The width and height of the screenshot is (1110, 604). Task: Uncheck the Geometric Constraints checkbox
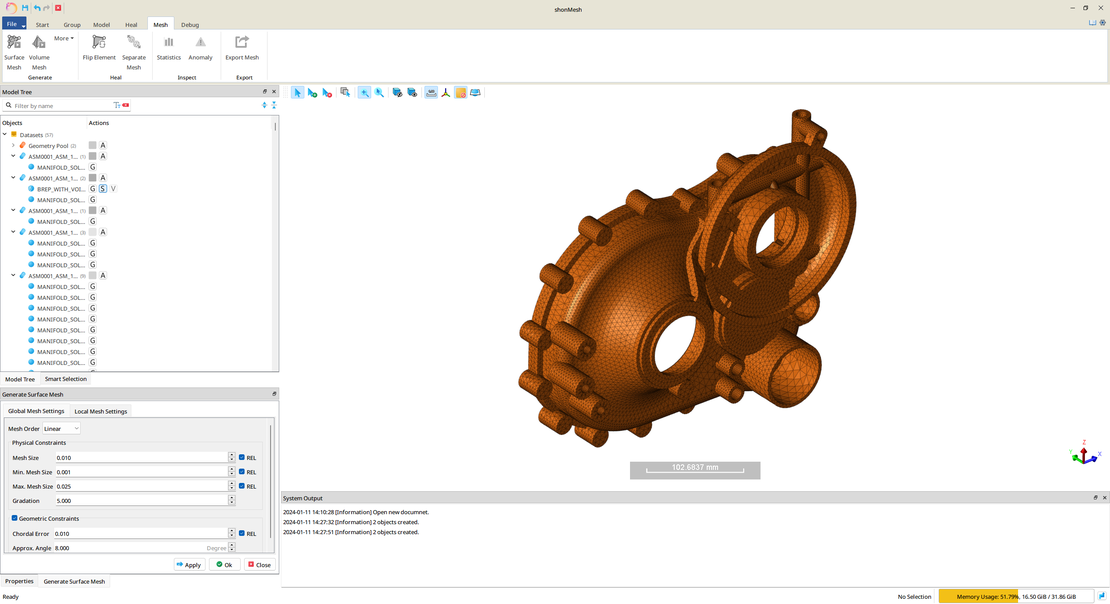(15, 518)
